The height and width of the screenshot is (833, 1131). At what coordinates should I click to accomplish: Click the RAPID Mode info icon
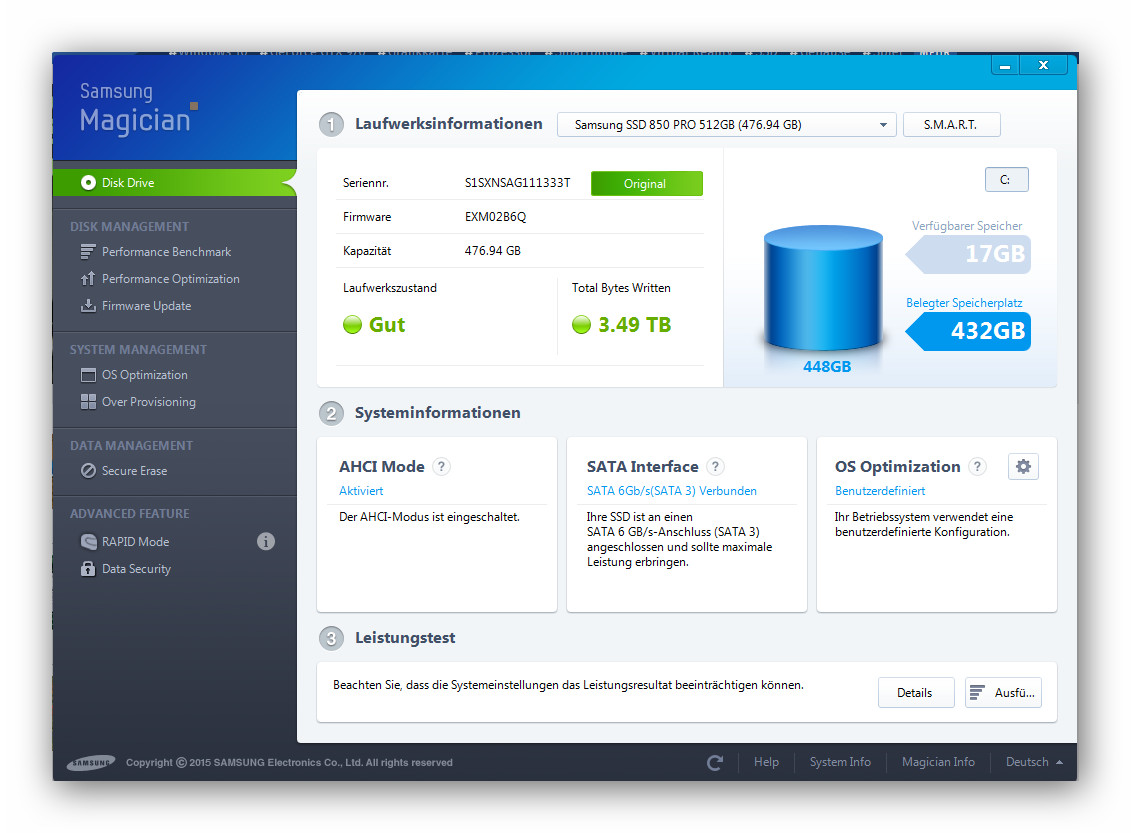tap(265, 542)
